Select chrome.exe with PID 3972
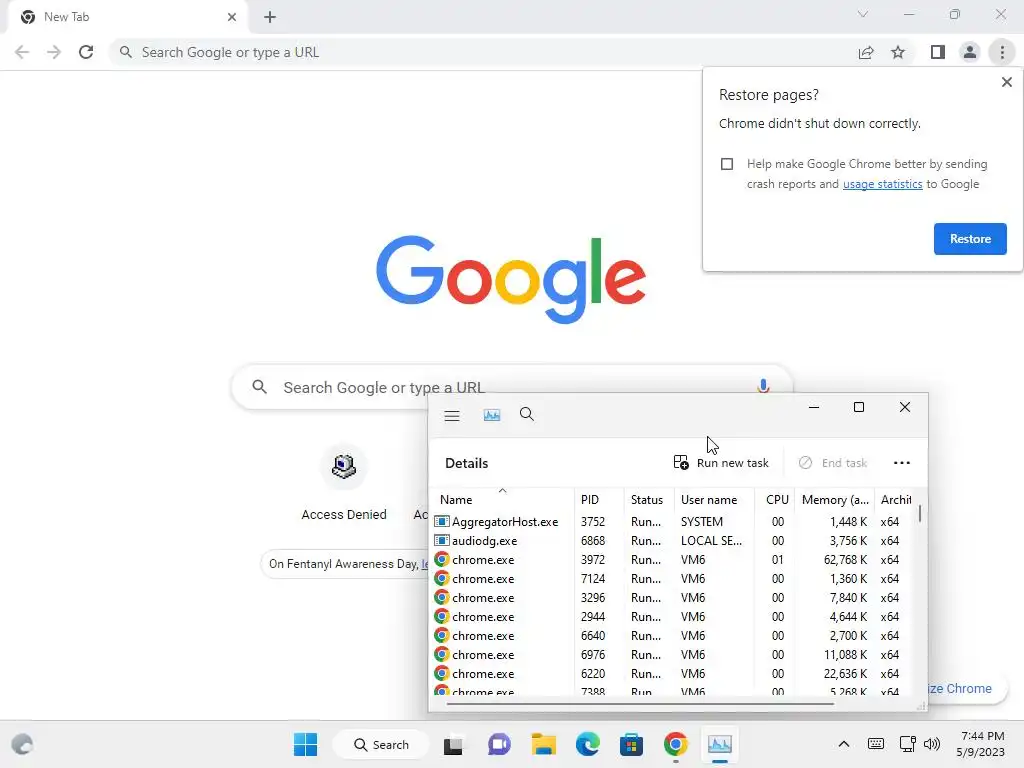This screenshot has height=768, width=1024. click(x=673, y=560)
